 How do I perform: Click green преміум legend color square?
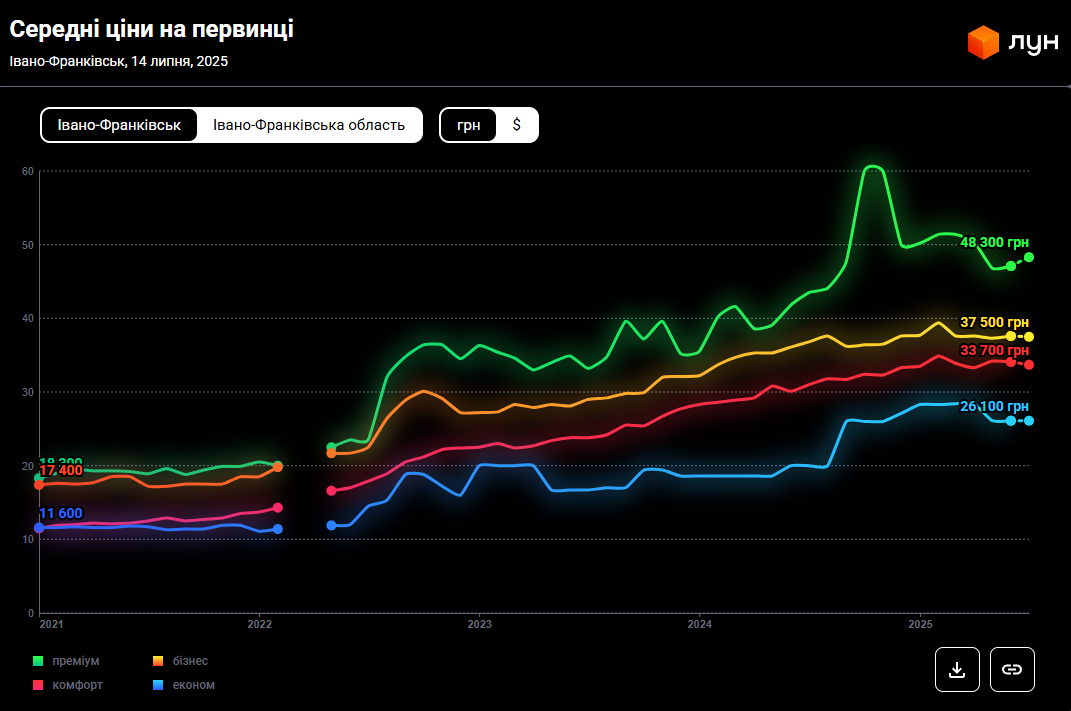tap(38, 661)
